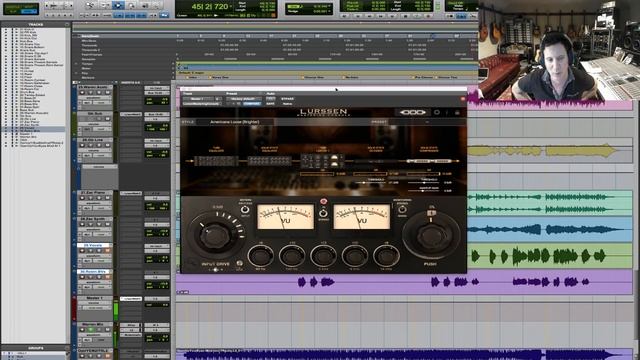Click the large PUSH knob

[431, 236]
